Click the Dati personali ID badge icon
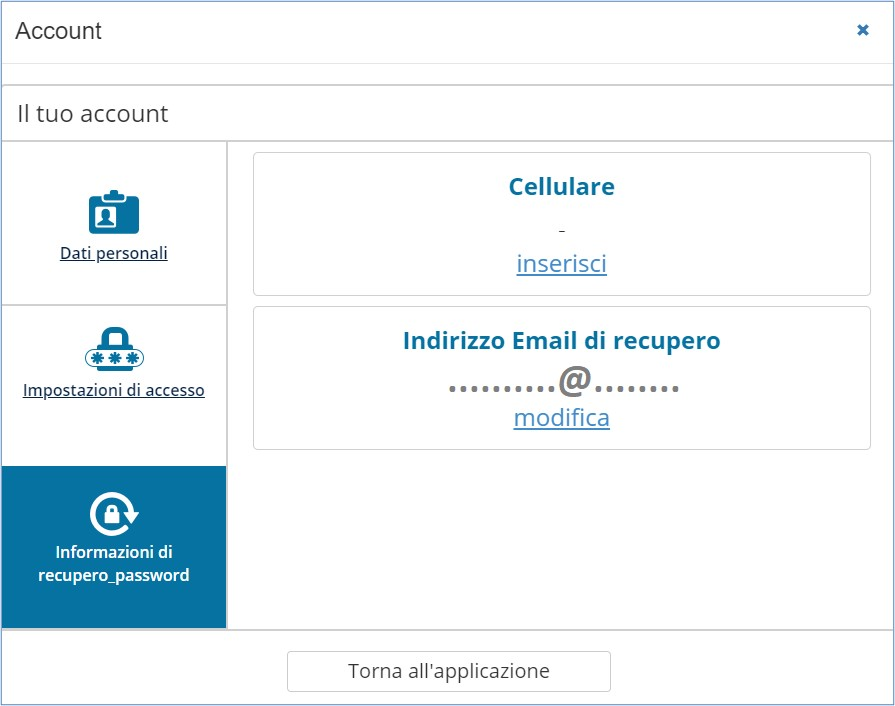 point(114,212)
